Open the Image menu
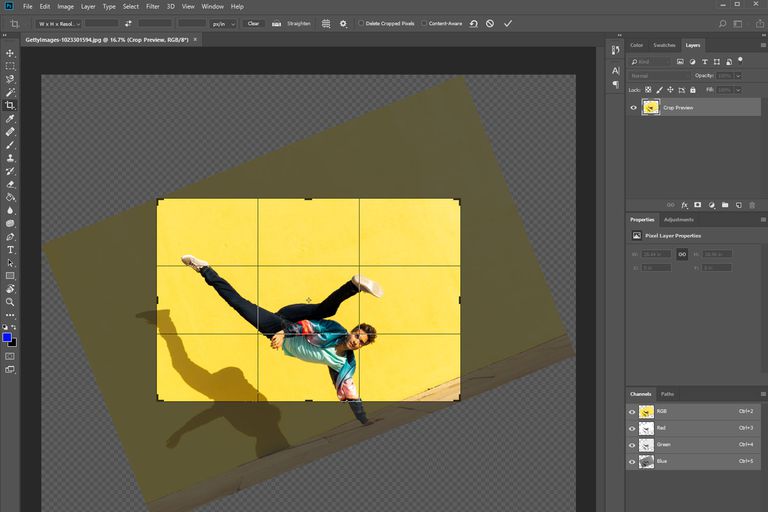This screenshot has width=768, height=512. (x=65, y=6)
